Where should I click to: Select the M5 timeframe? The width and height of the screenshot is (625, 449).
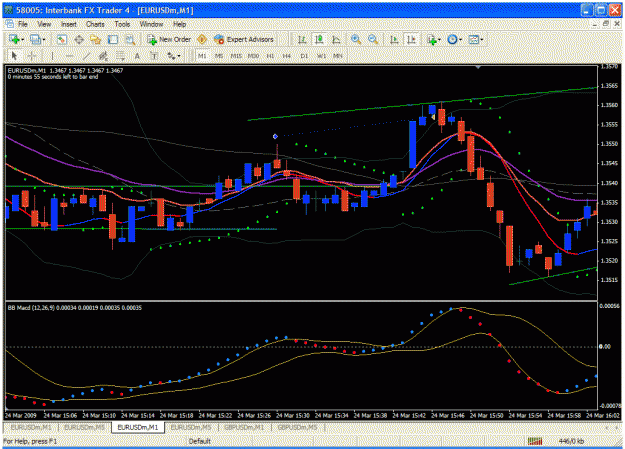pos(219,56)
